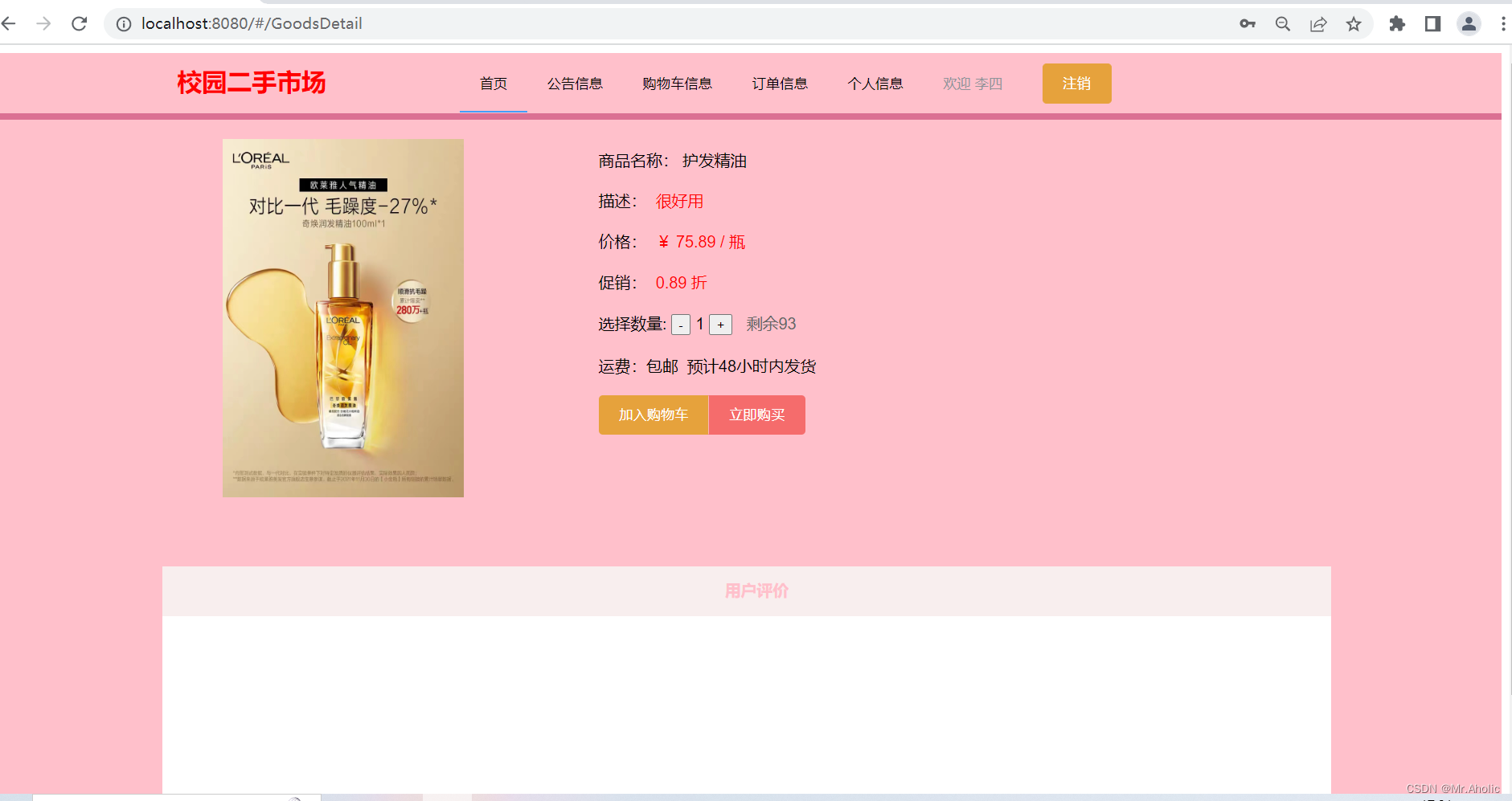Click the forward navigation arrow

pos(43,23)
